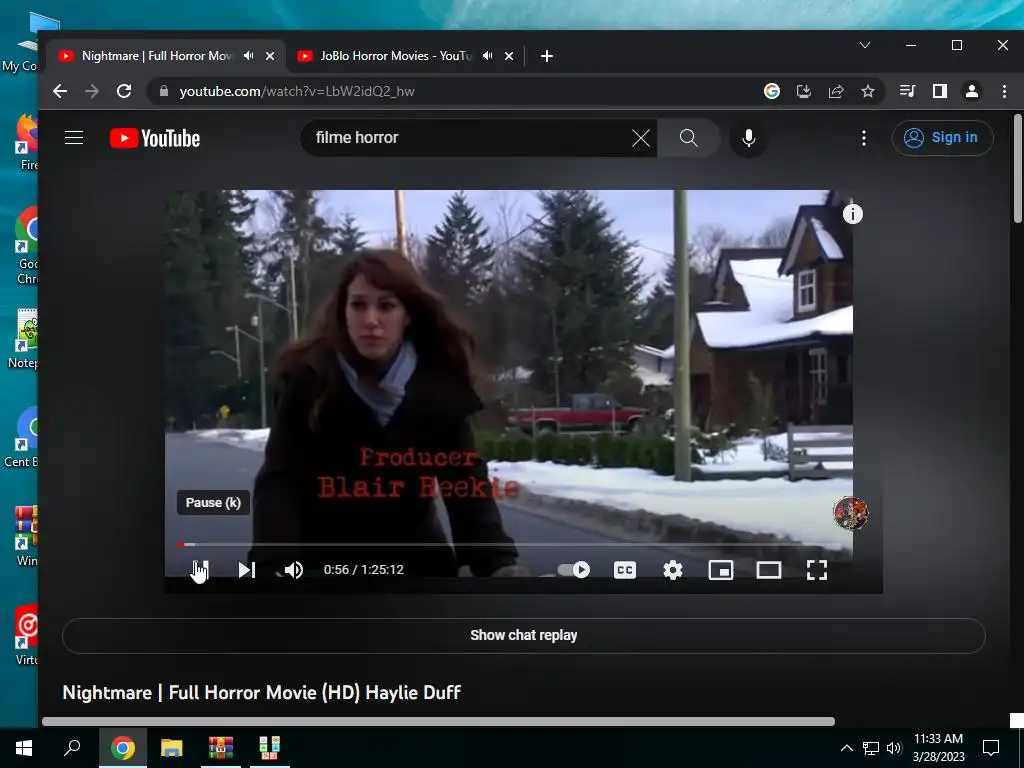Screen dimensions: 1024x768
Task: Click the channel watermark avatar on video
Action: click(x=850, y=513)
